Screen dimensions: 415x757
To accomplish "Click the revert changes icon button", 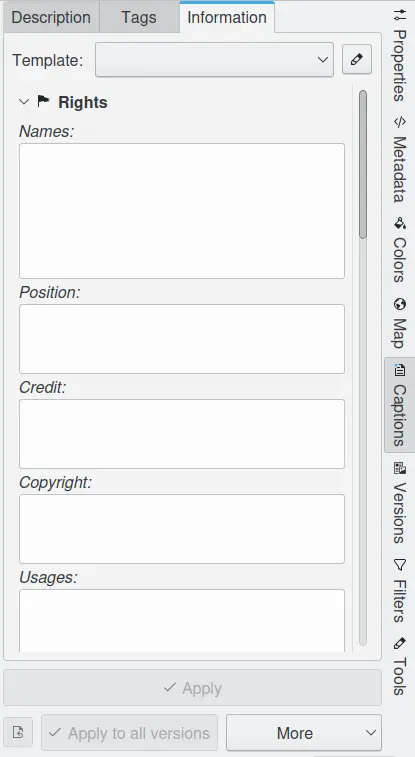I will 18,732.
